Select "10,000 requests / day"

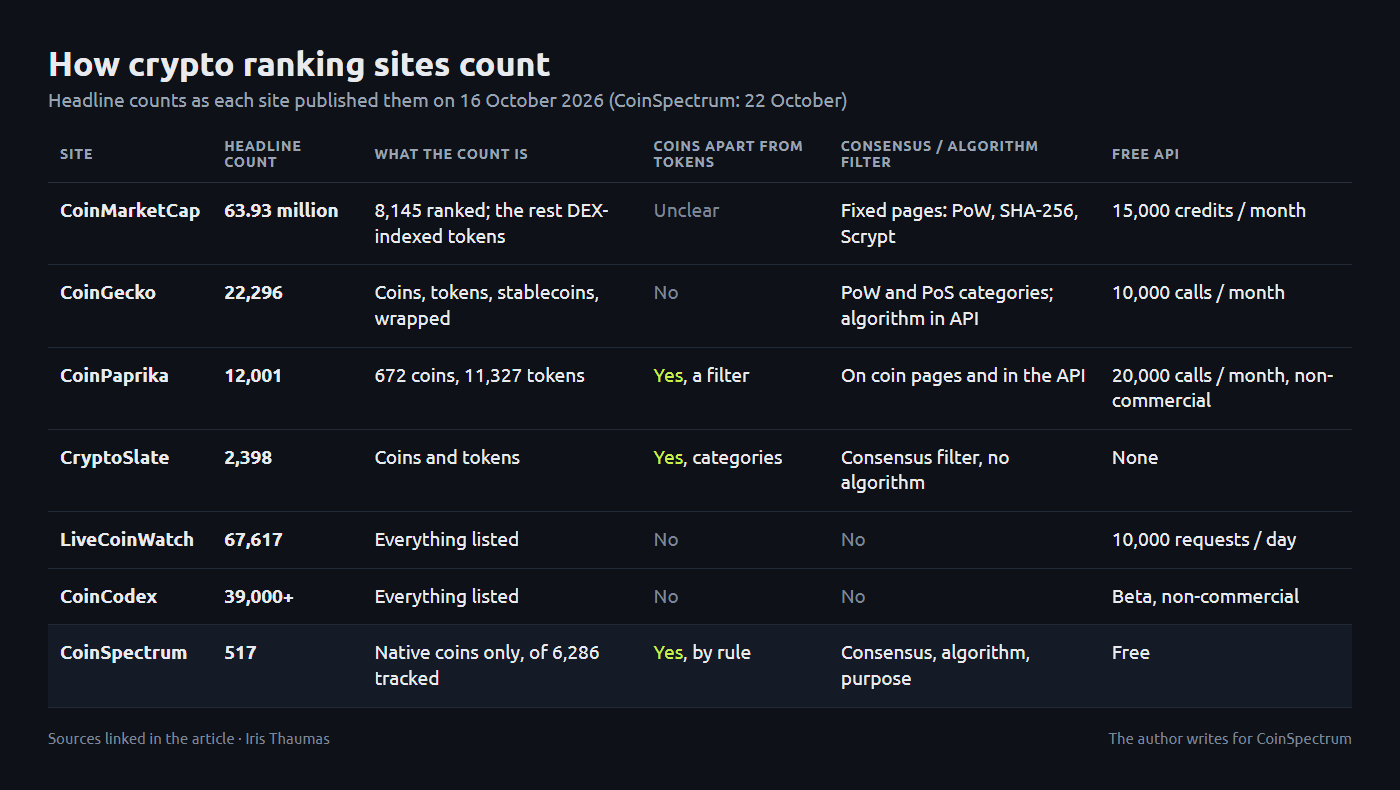pos(1204,540)
